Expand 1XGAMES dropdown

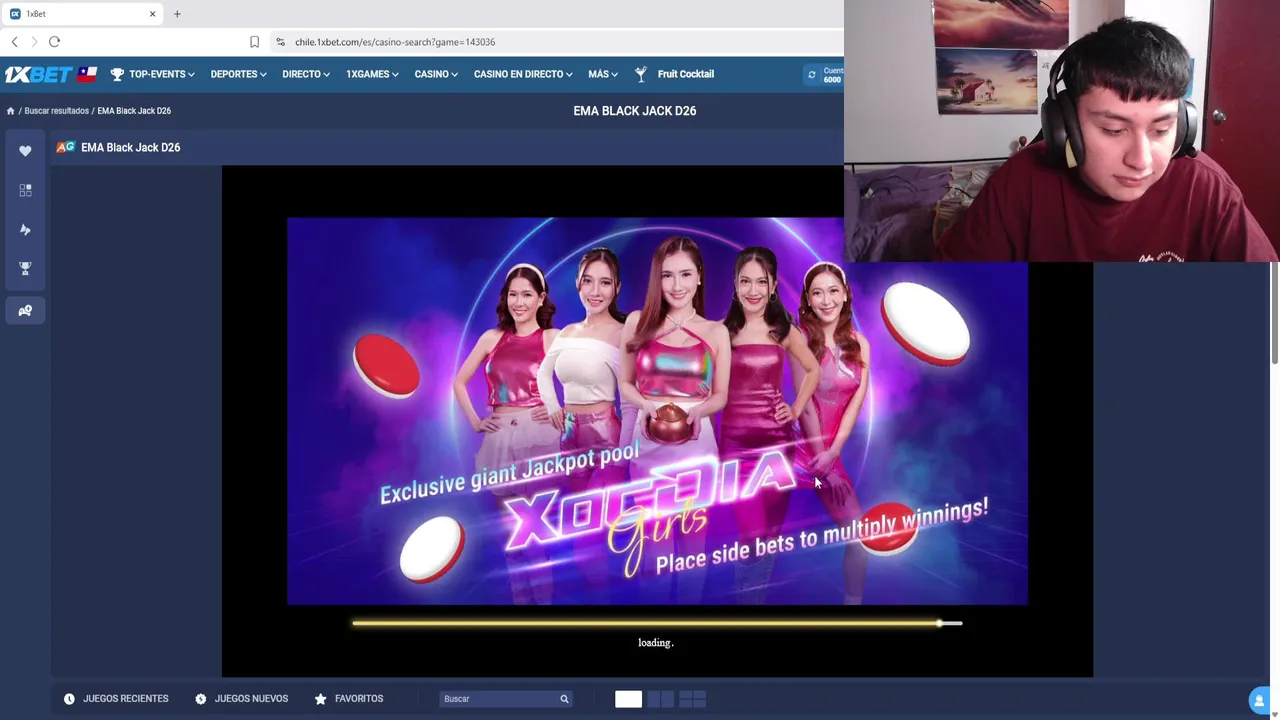372,74
